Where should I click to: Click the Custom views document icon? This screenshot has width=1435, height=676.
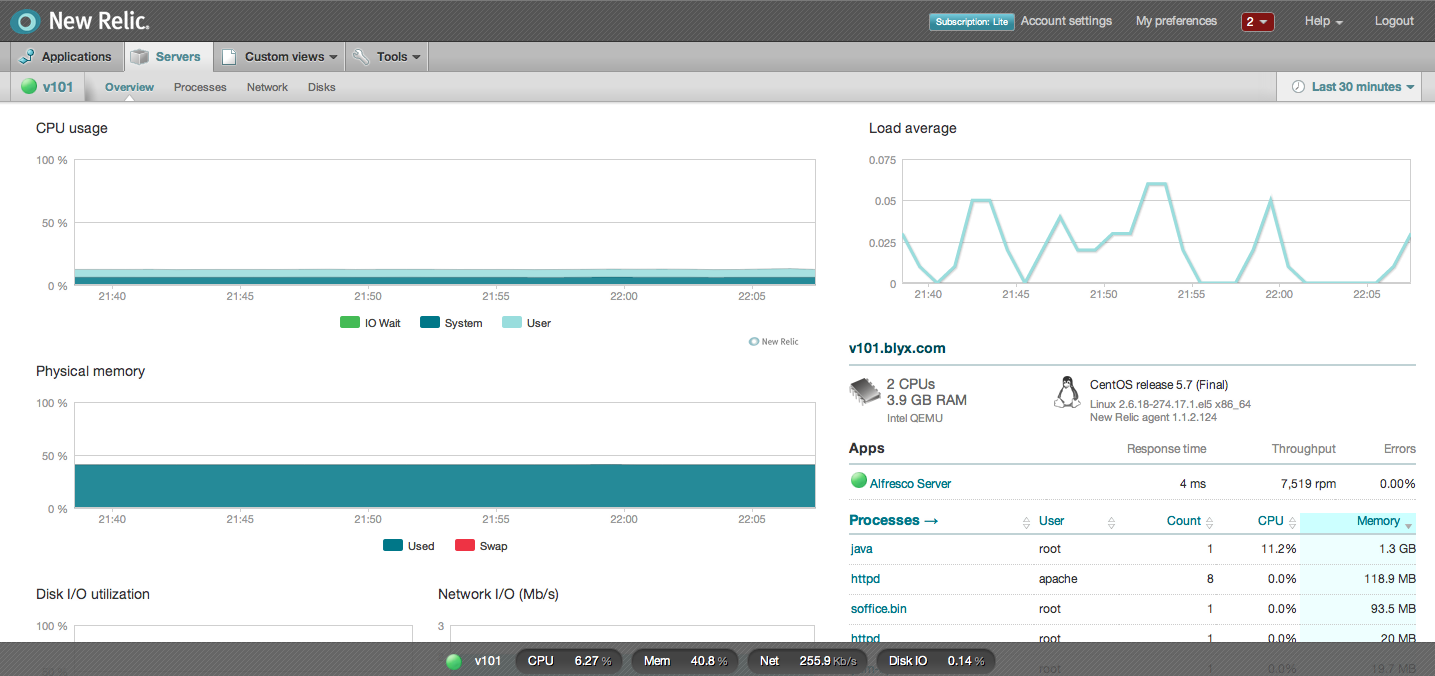click(229, 57)
